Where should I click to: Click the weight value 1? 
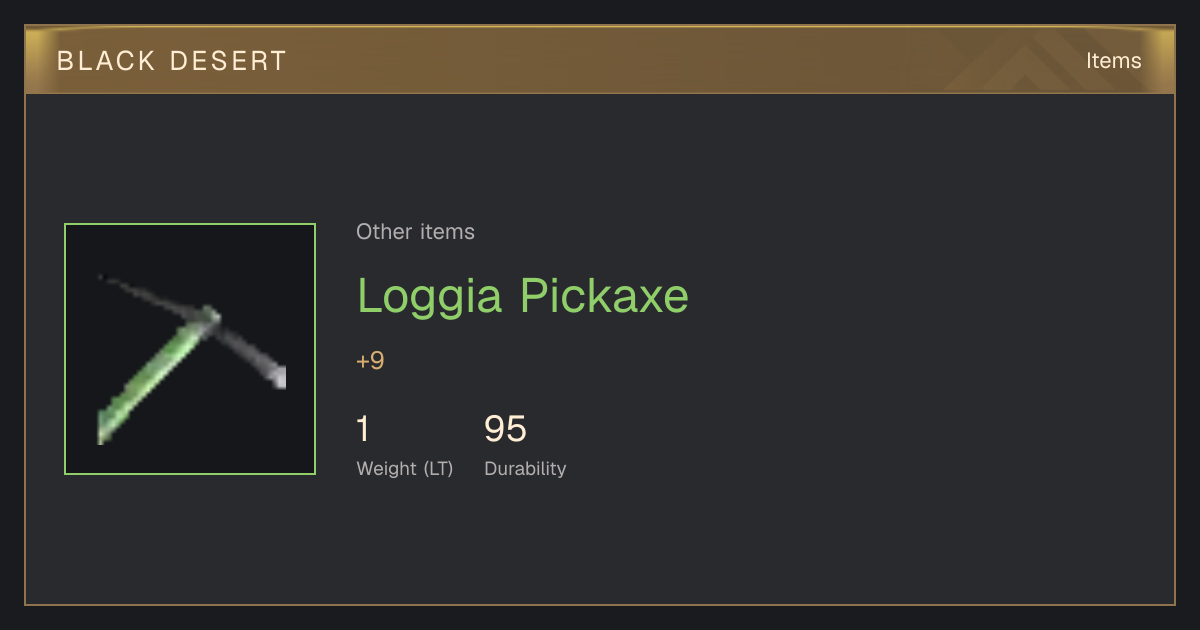tap(363, 429)
